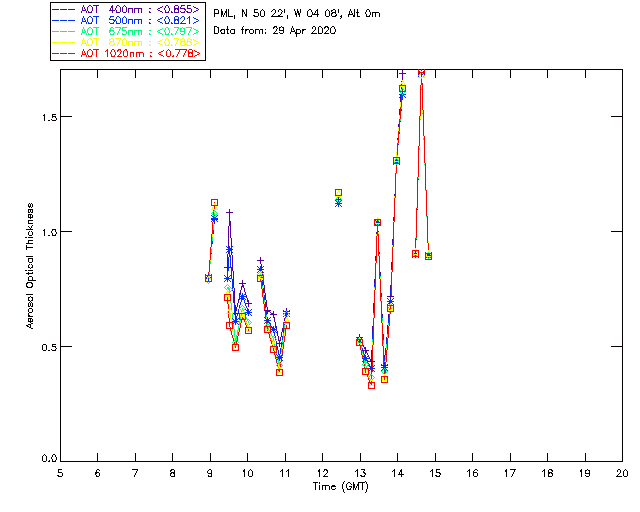The image size is (640, 512).
Task: Click the 12 tick label on time axis
Action: click(x=322, y=472)
